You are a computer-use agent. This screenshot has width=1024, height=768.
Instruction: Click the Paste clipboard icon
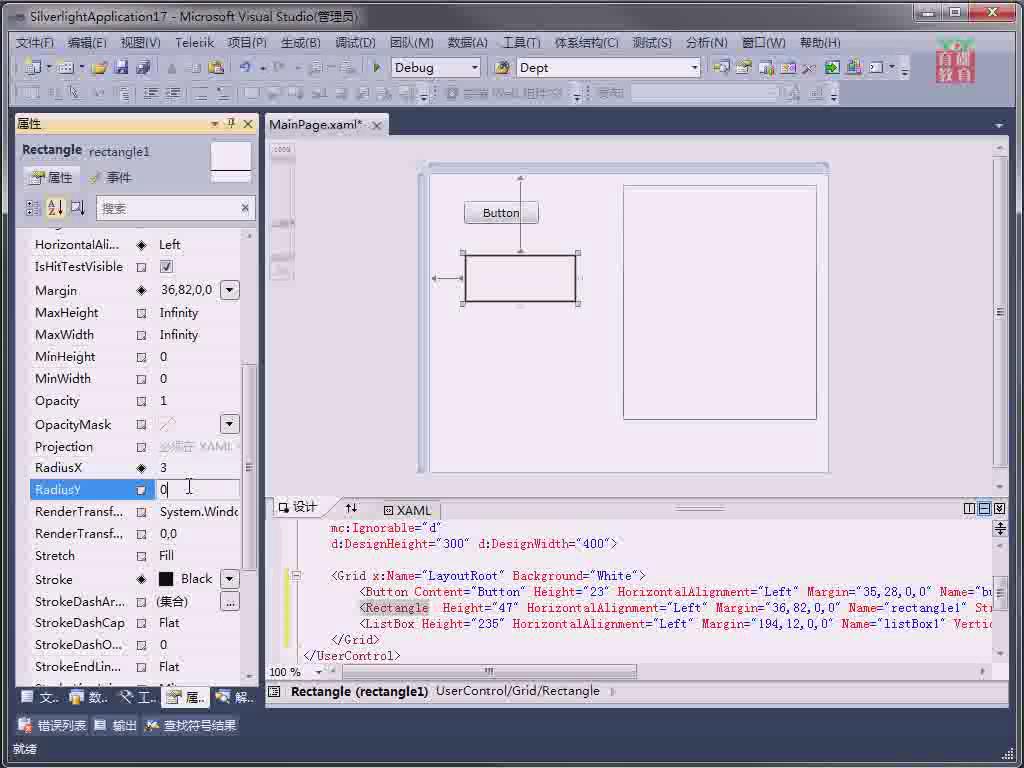[x=216, y=67]
